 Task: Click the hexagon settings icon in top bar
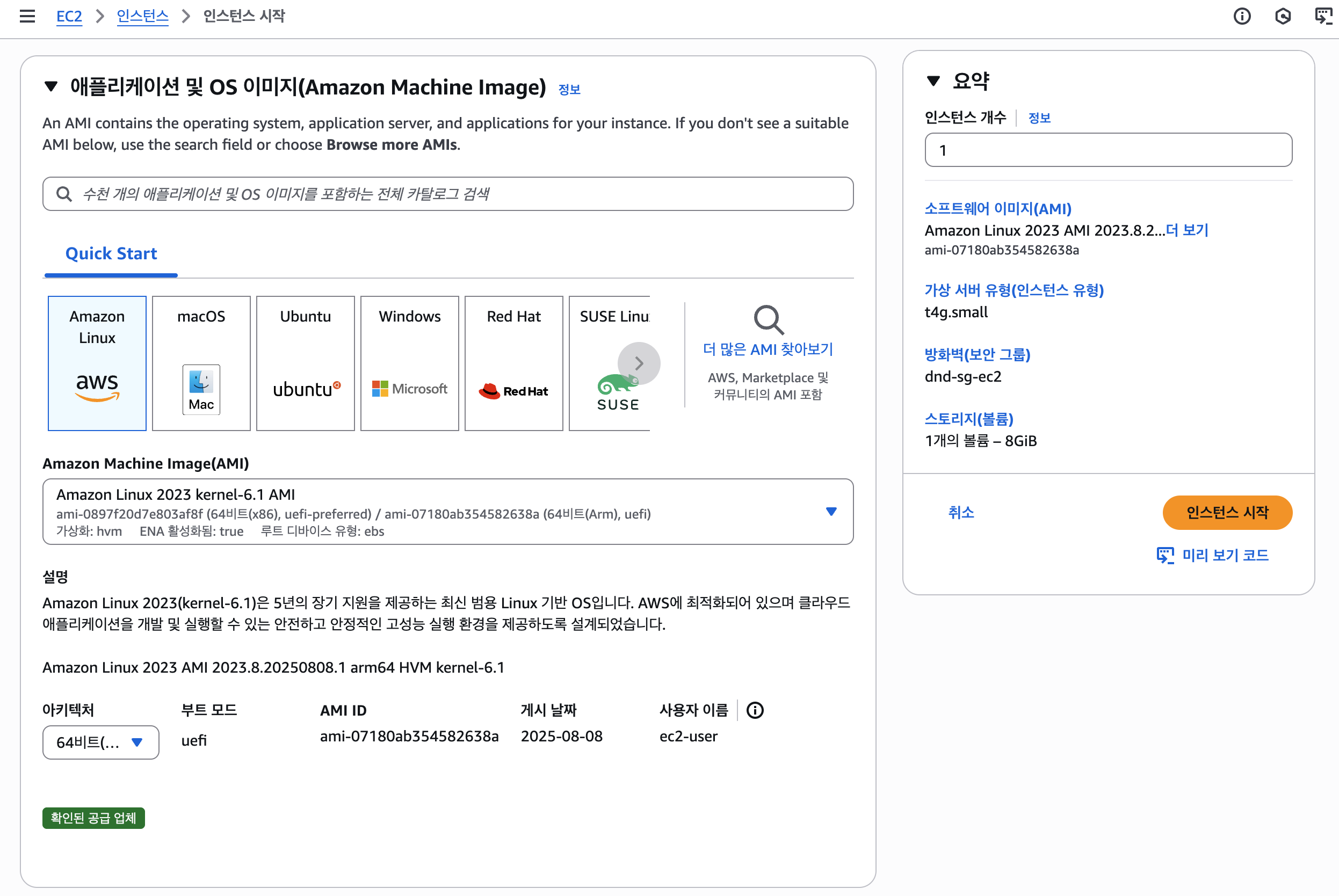click(1283, 16)
